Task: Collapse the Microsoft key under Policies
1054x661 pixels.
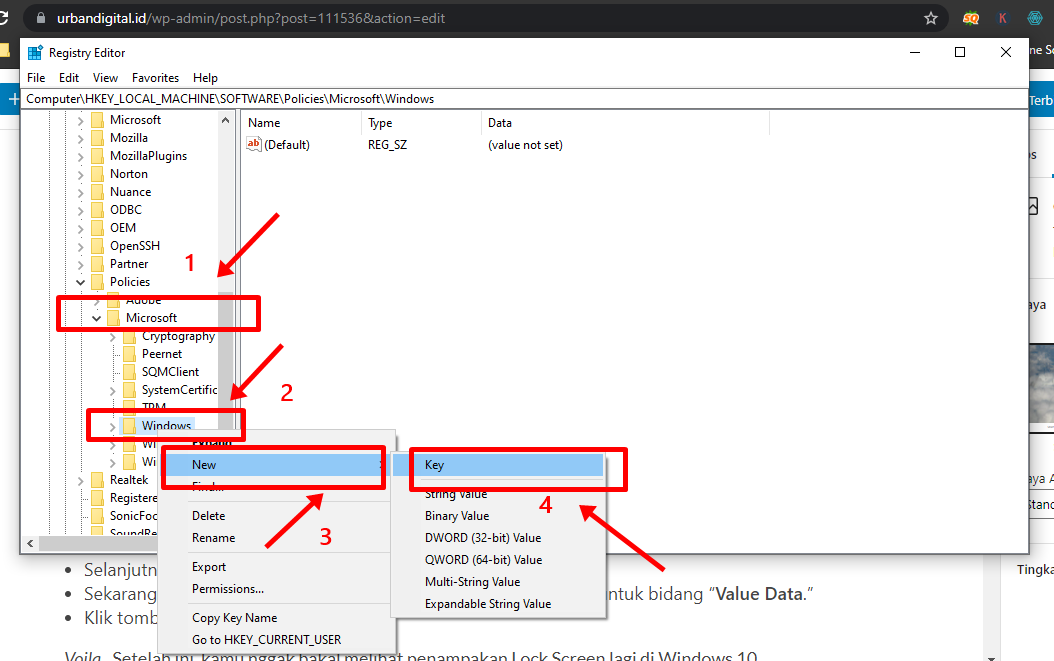Action: 97,319
